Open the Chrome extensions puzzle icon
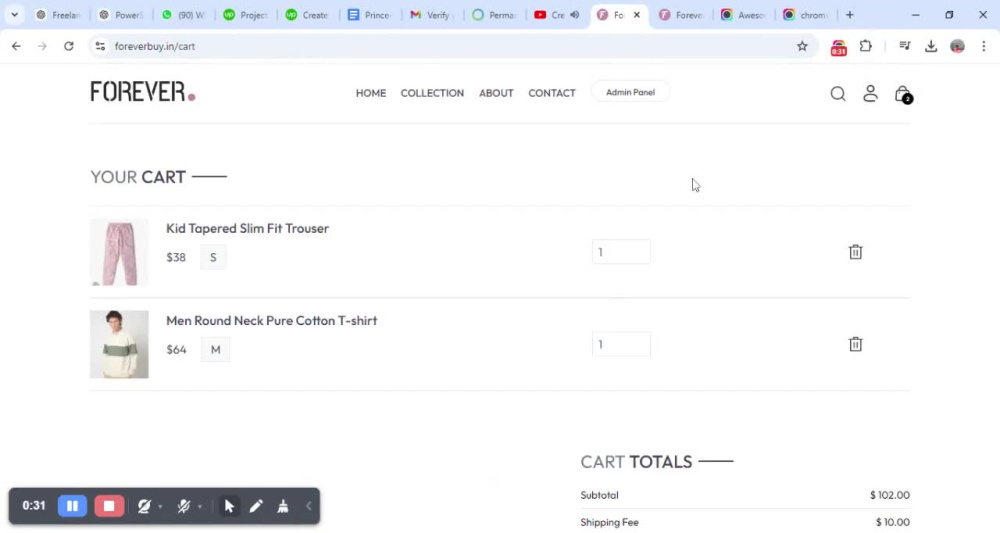 (865, 46)
